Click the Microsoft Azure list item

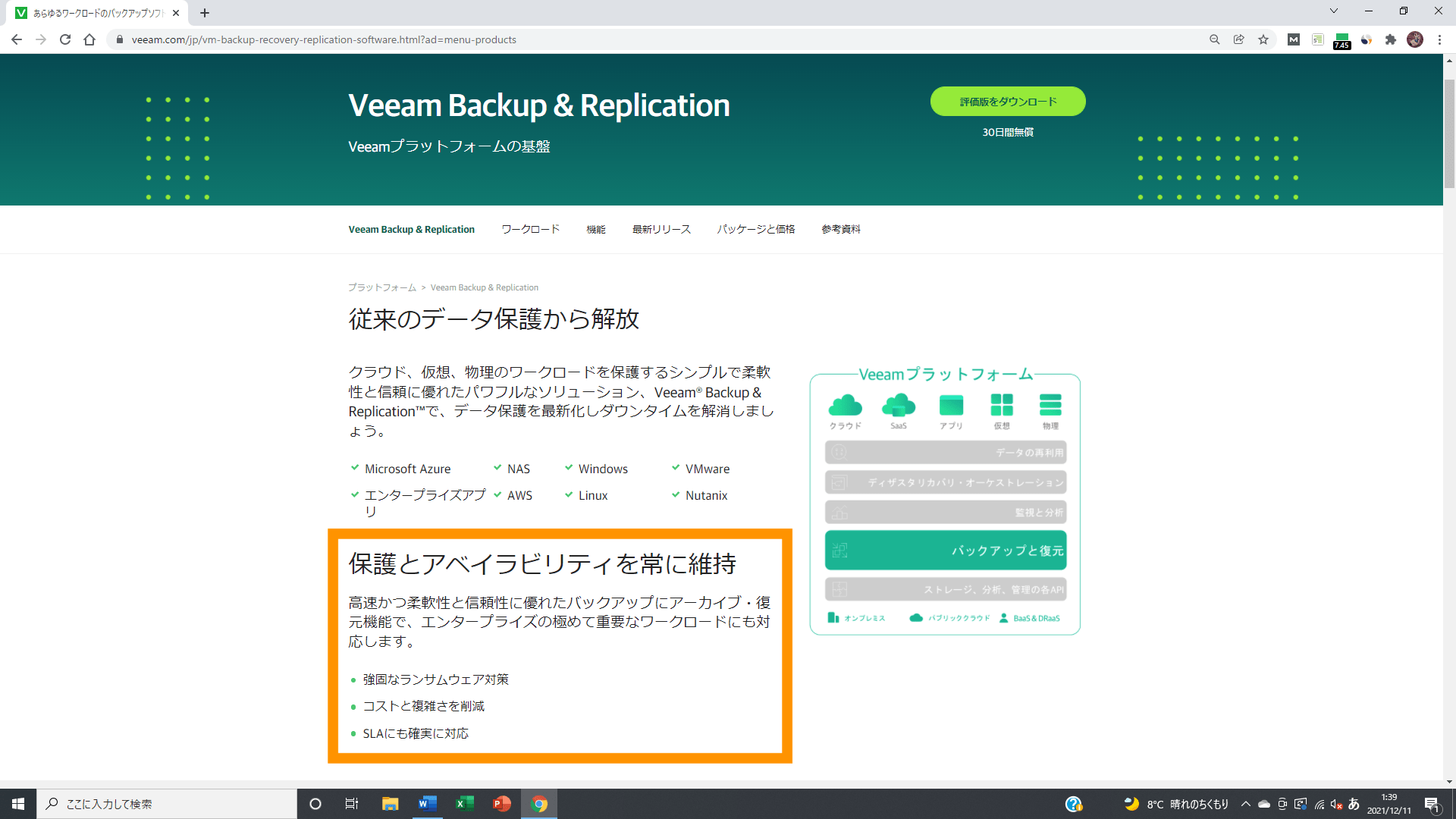tap(407, 469)
